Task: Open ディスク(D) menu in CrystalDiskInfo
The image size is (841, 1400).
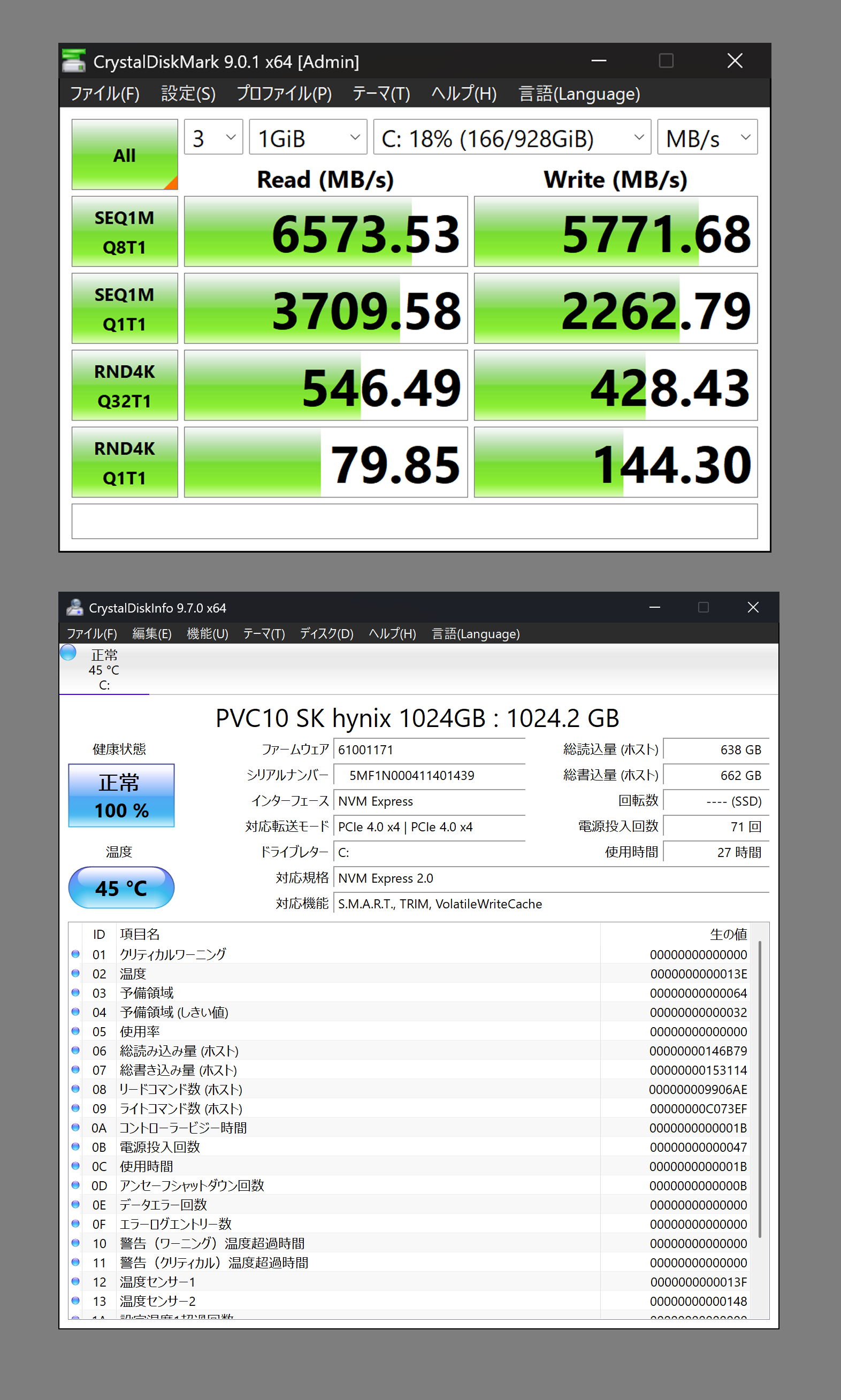Action: [x=326, y=633]
